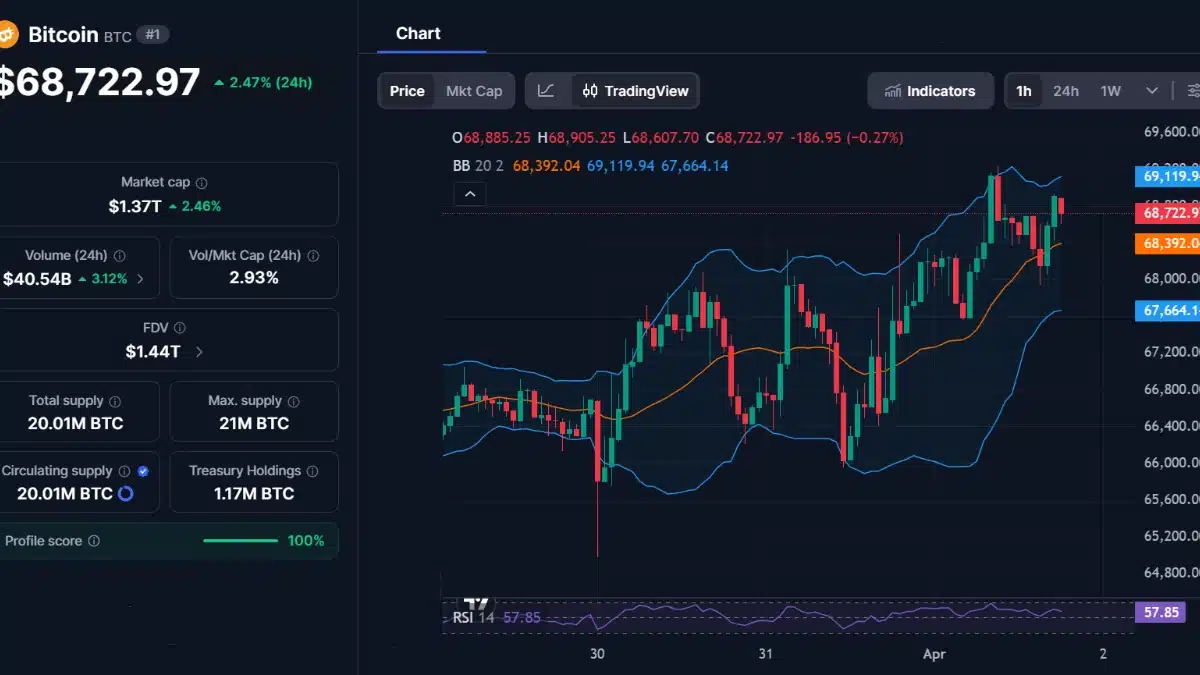
Task: Select the Price display mode
Action: pos(407,90)
